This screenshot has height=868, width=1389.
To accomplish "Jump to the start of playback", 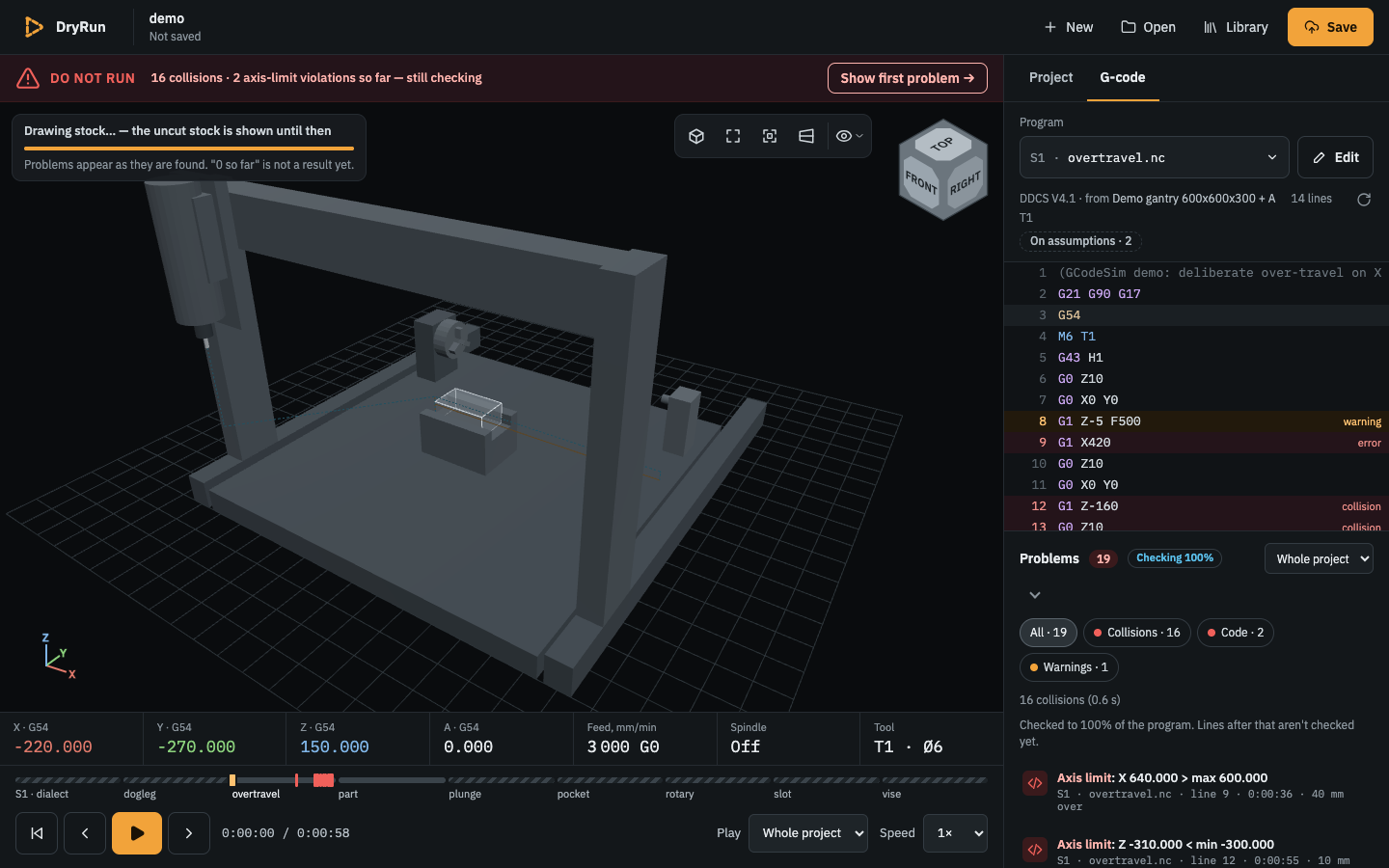I will pos(37,833).
